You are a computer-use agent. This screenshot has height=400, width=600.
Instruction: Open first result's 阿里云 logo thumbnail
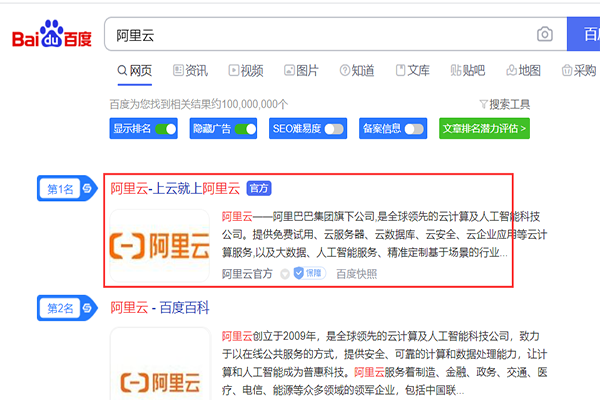click(x=160, y=246)
